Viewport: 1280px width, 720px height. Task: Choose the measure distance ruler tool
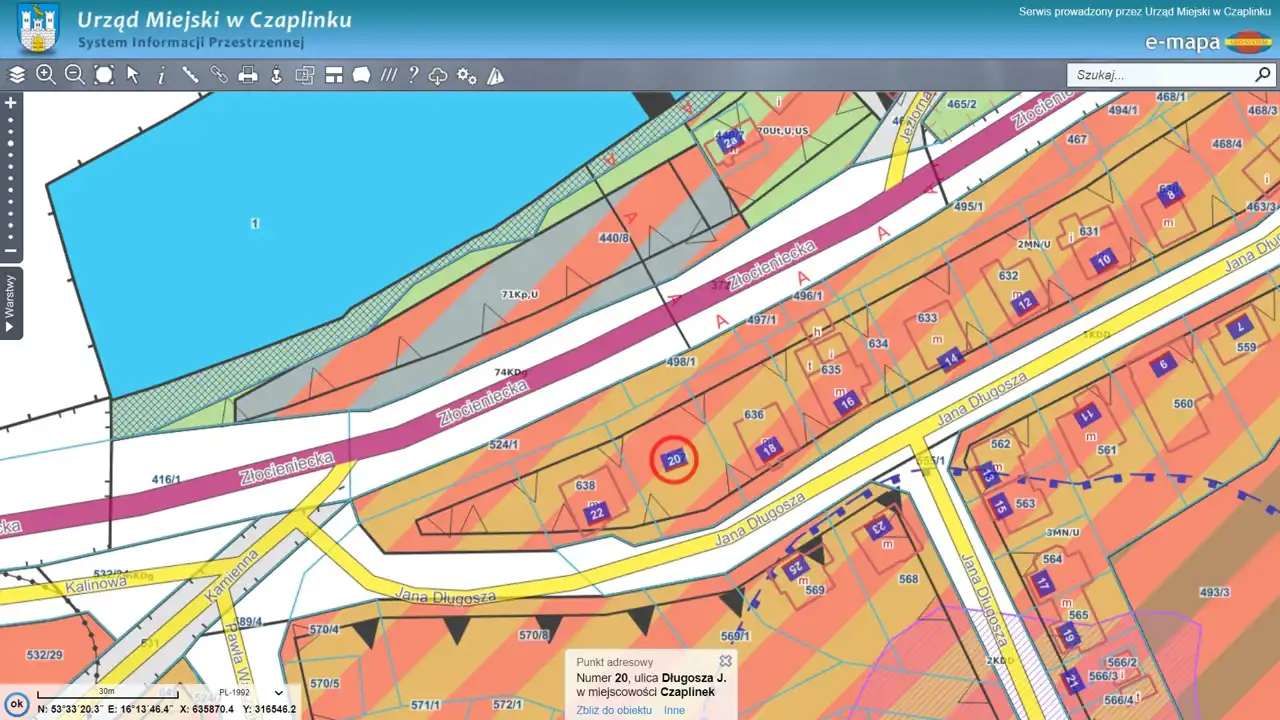coord(190,75)
